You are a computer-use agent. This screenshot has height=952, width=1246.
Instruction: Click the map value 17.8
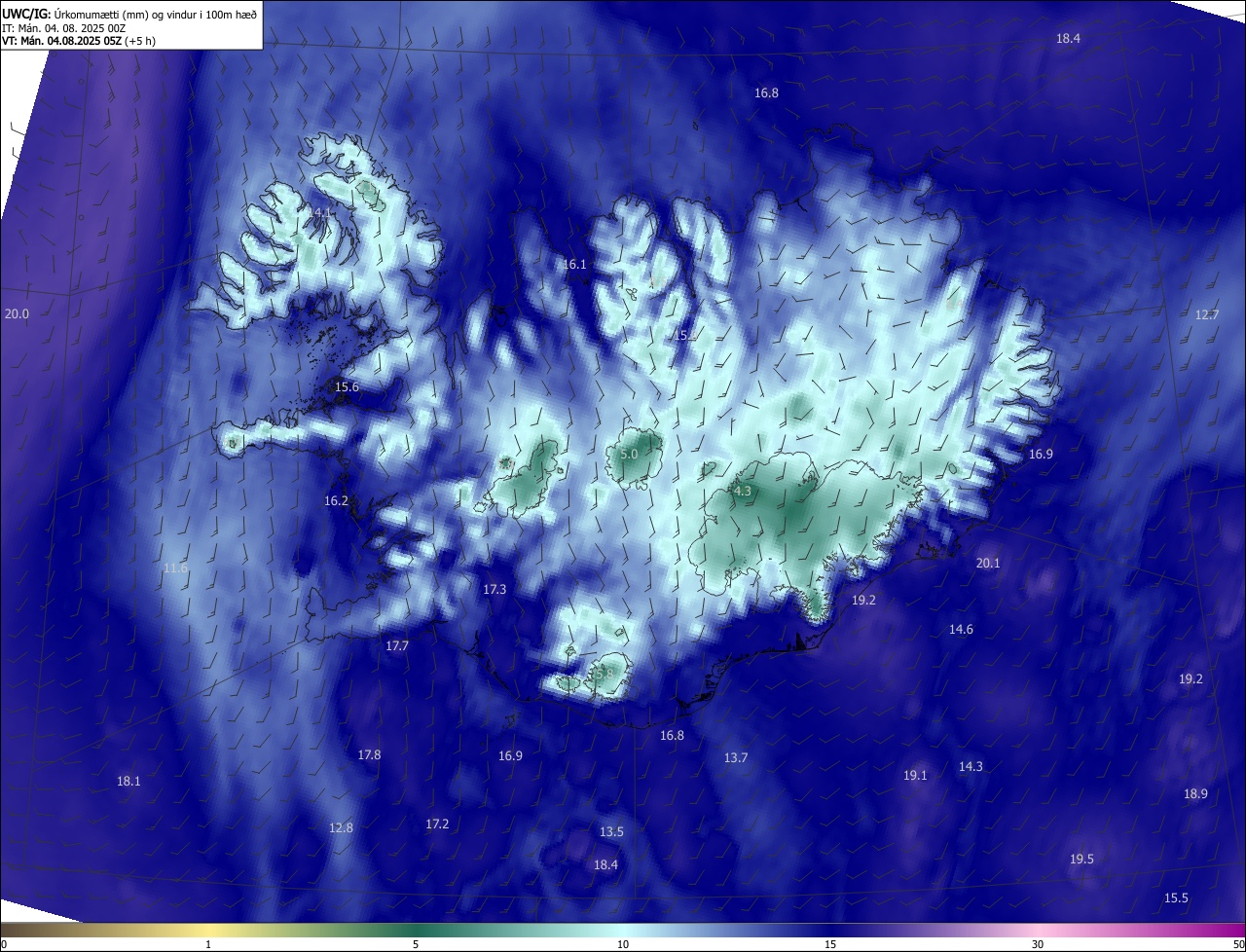[x=369, y=754]
